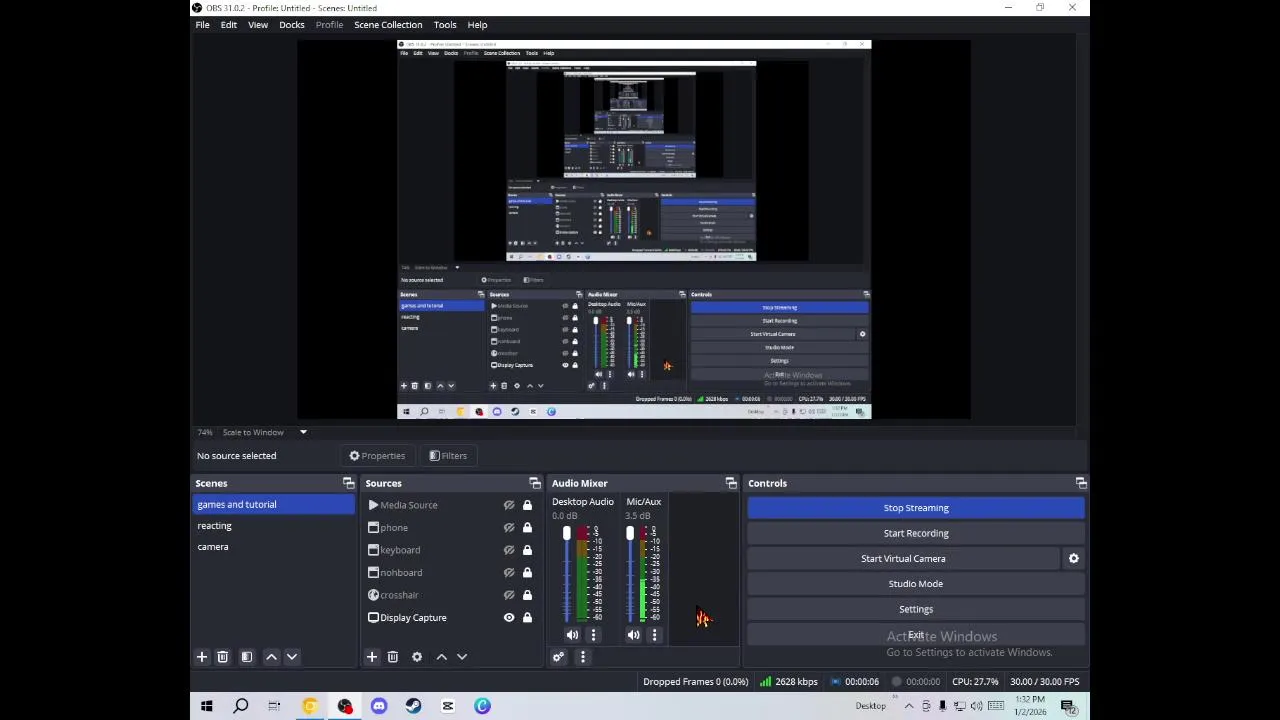Open Desktop Audio three-dot options
1280x720 pixels.
[593, 635]
